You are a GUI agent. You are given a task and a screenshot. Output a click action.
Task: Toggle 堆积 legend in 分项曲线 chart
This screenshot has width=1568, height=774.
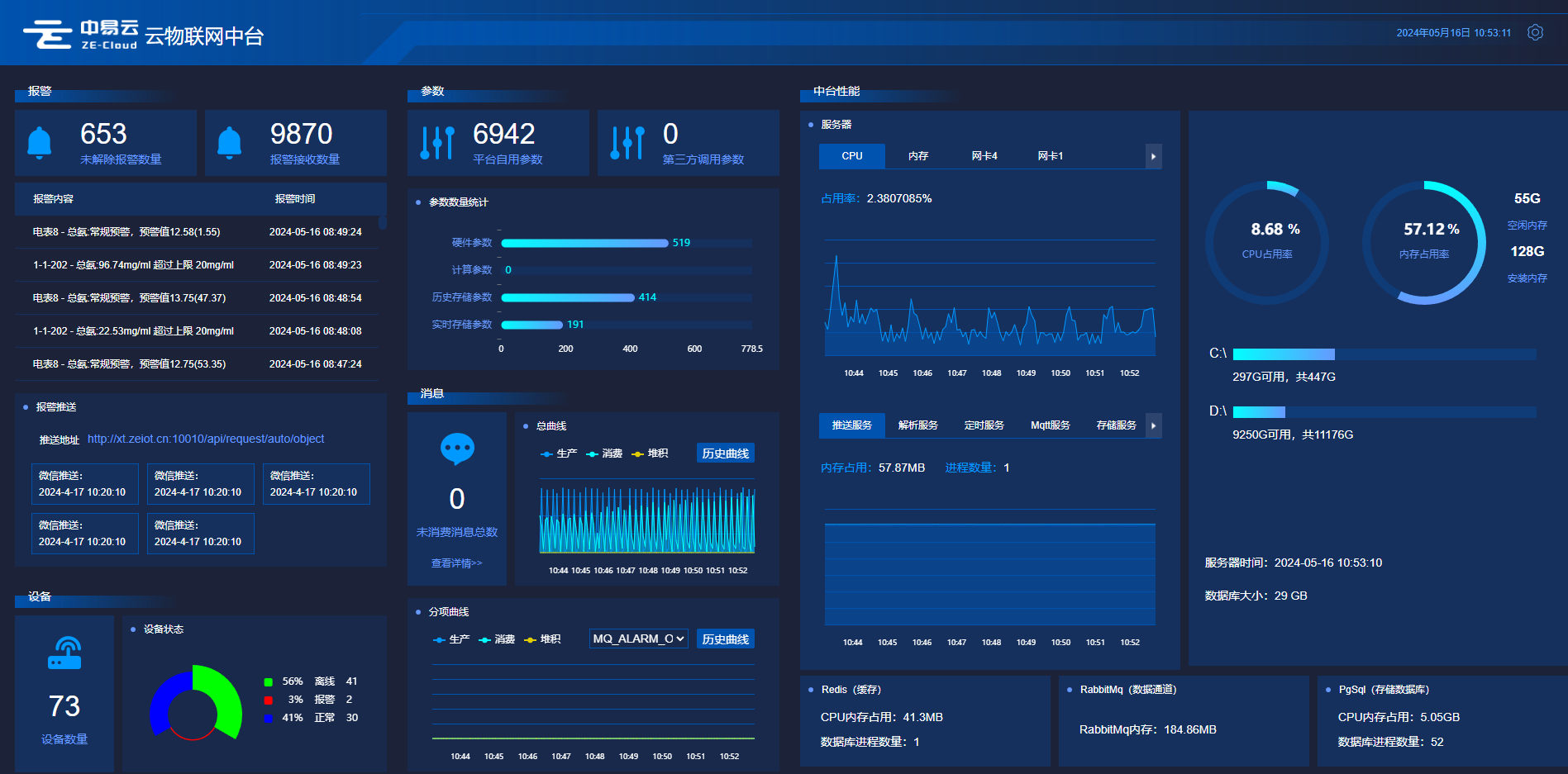(542, 639)
